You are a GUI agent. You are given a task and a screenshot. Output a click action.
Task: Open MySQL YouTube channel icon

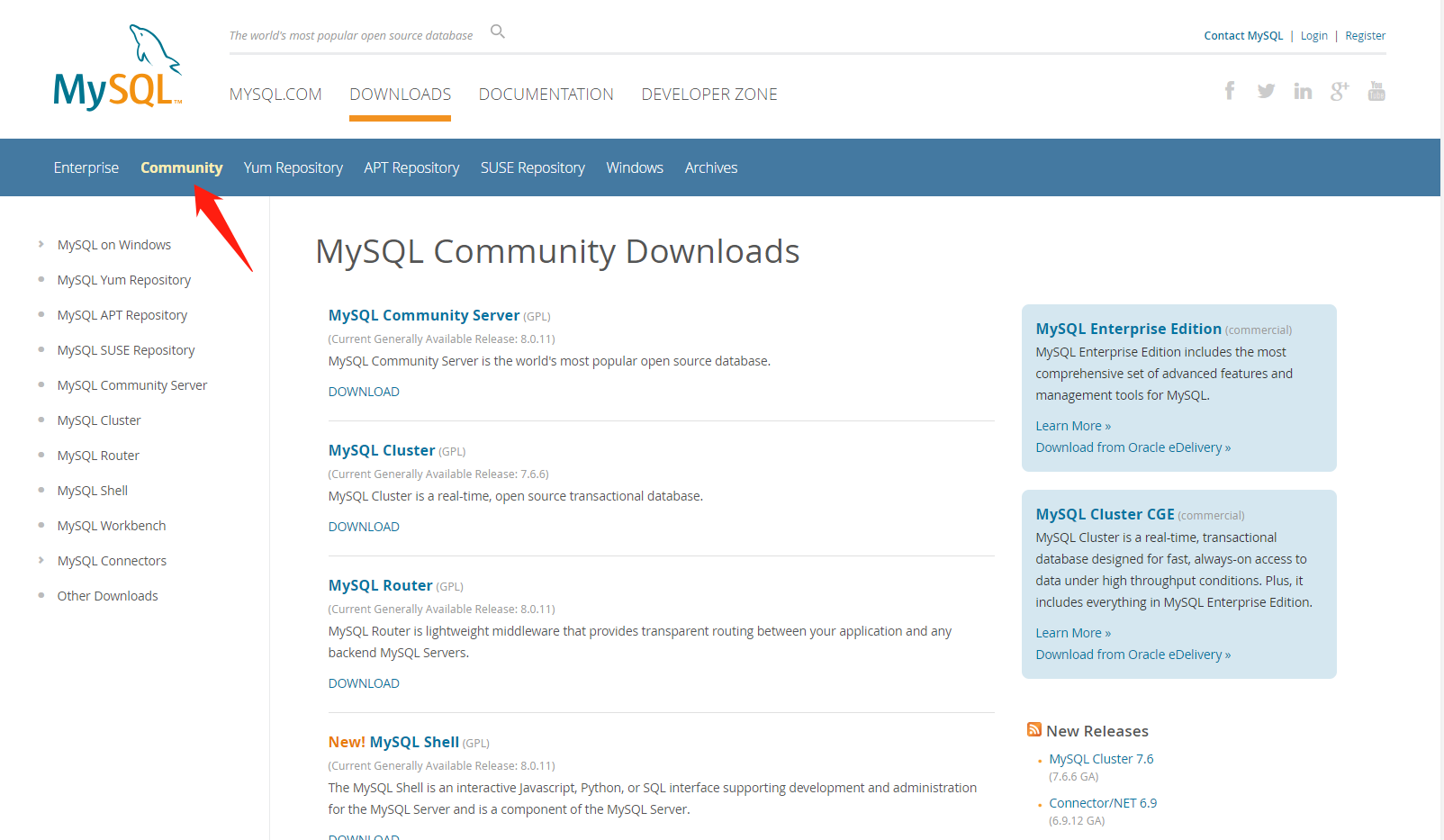[1376, 91]
